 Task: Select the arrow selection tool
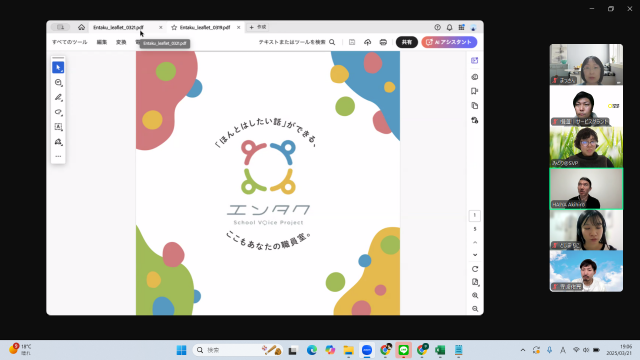[x=58, y=67]
